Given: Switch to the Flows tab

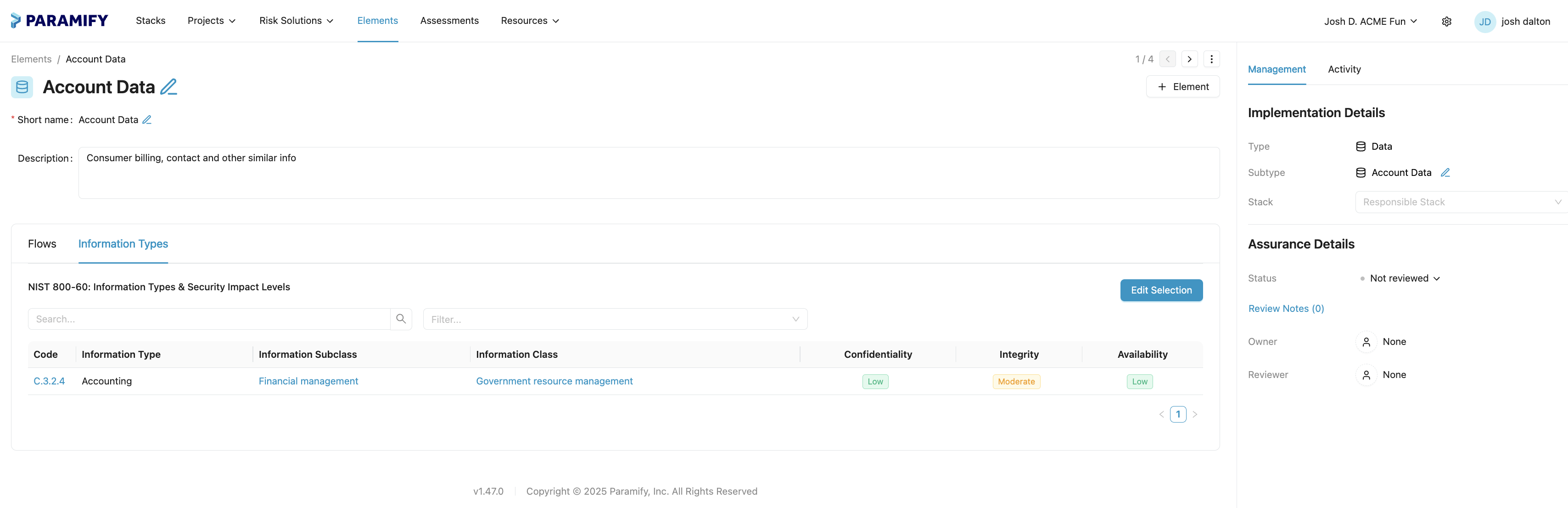Looking at the screenshot, I should click(x=42, y=243).
